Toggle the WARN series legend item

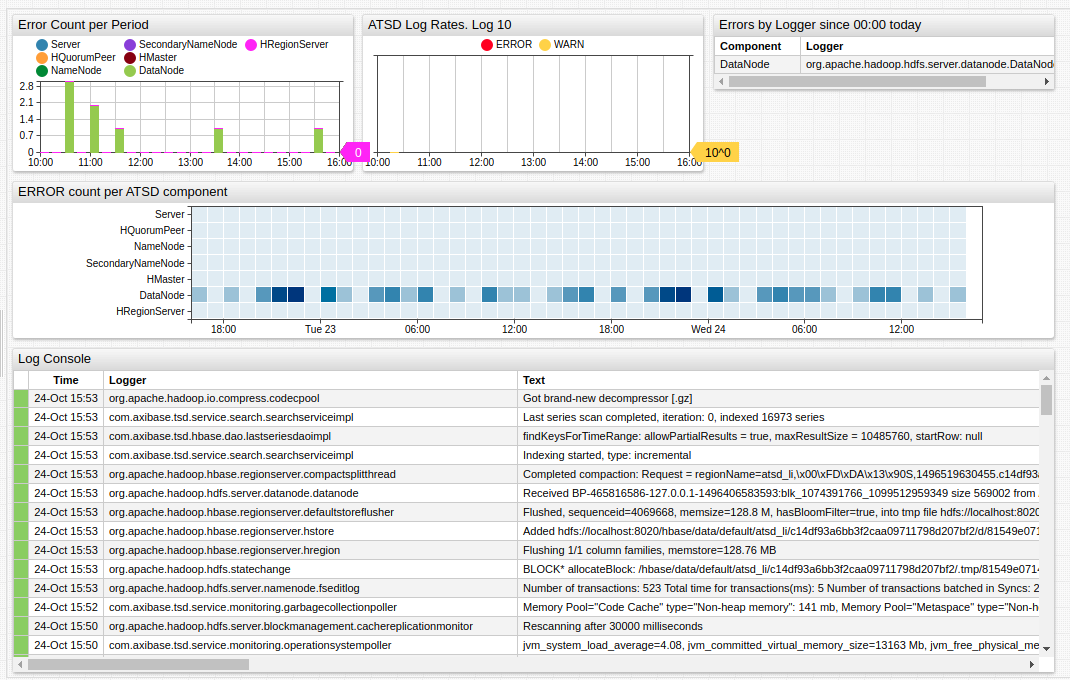coord(545,45)
